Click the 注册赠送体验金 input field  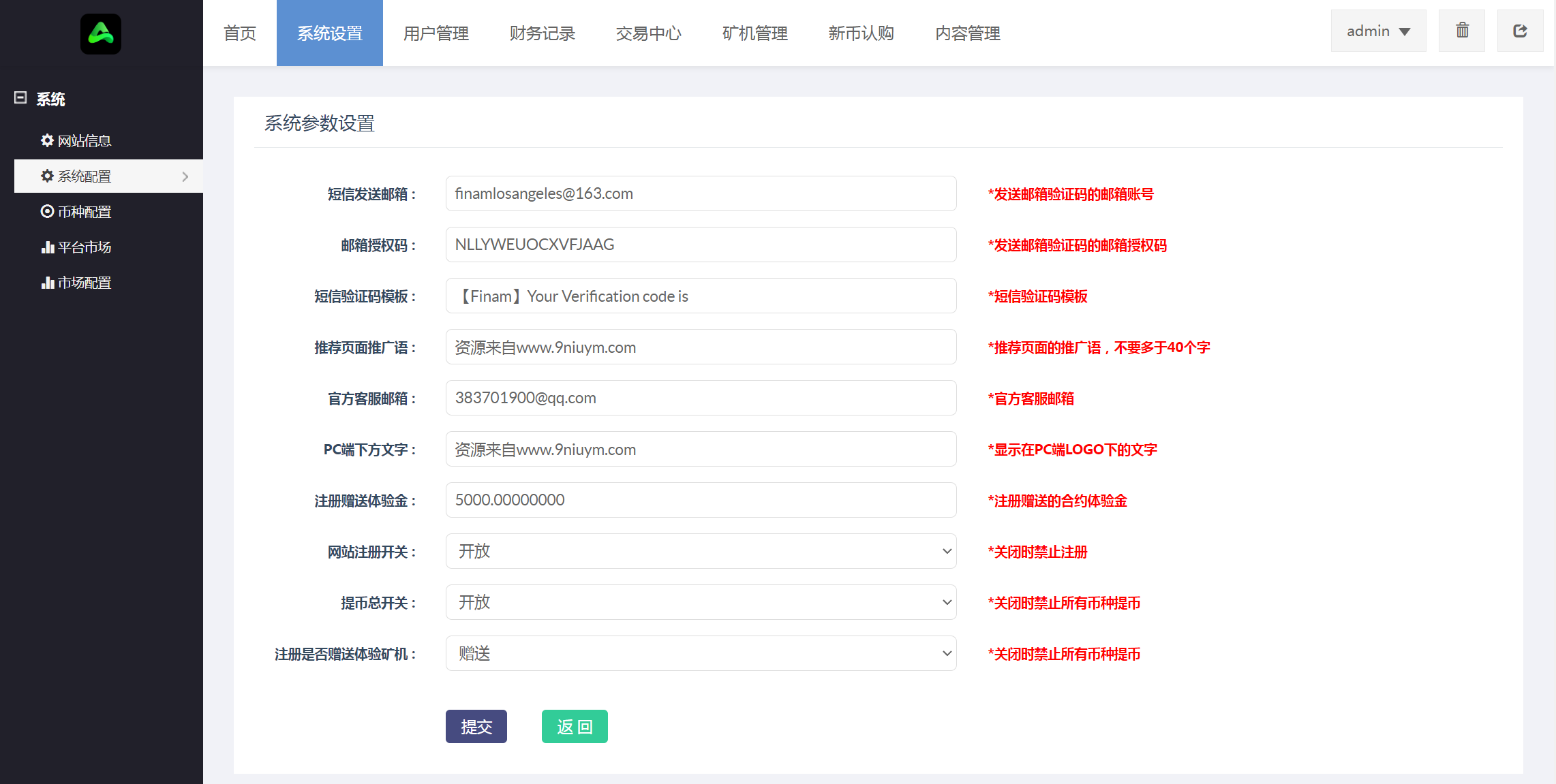[701, 500]
